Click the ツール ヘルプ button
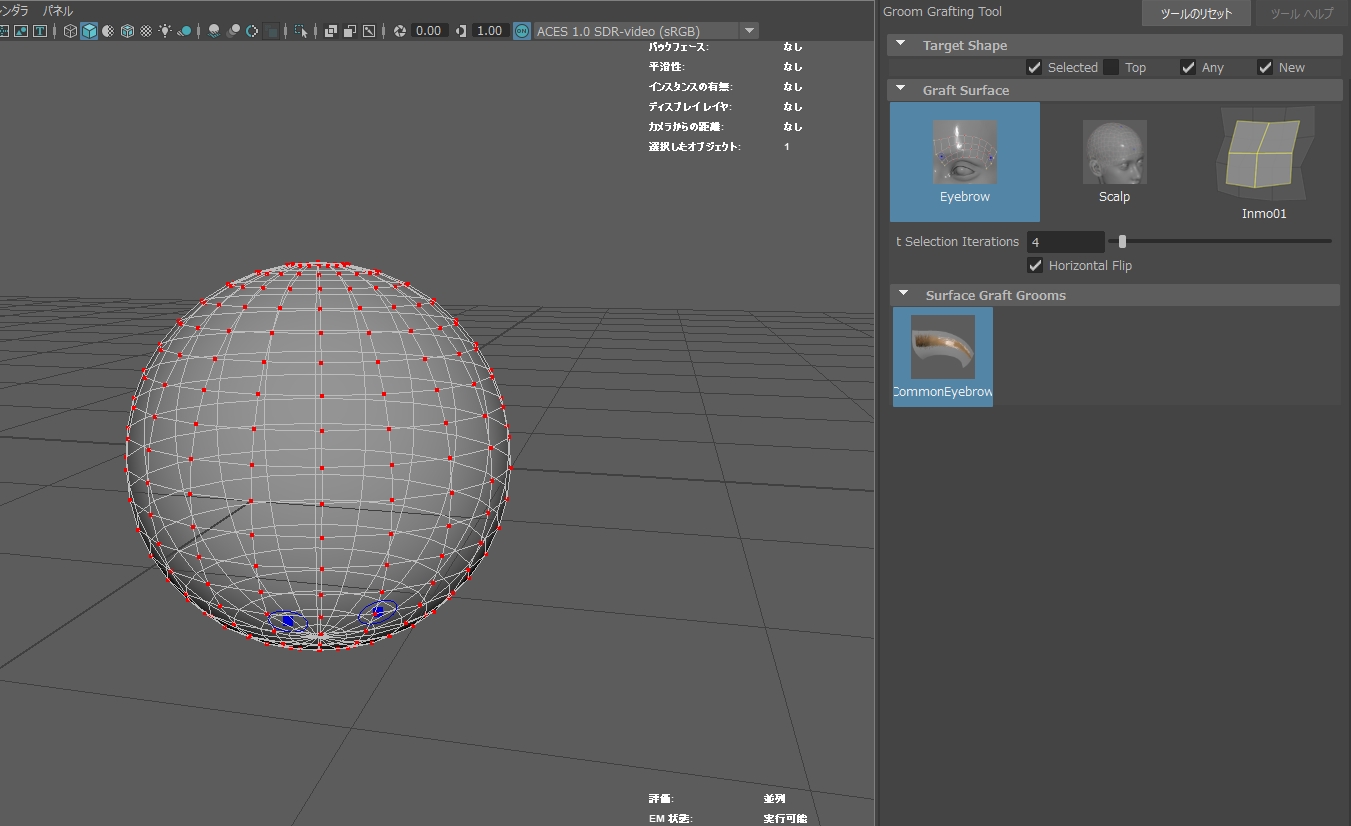The height and width of the screenshot is (826, 1351). [1301, 14]
